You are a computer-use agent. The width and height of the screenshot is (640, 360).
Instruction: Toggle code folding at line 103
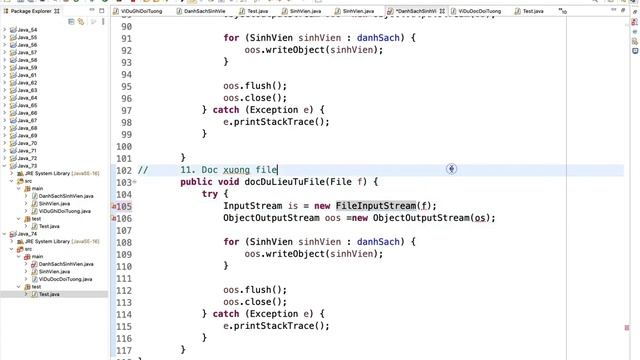[x=134, y=182]
